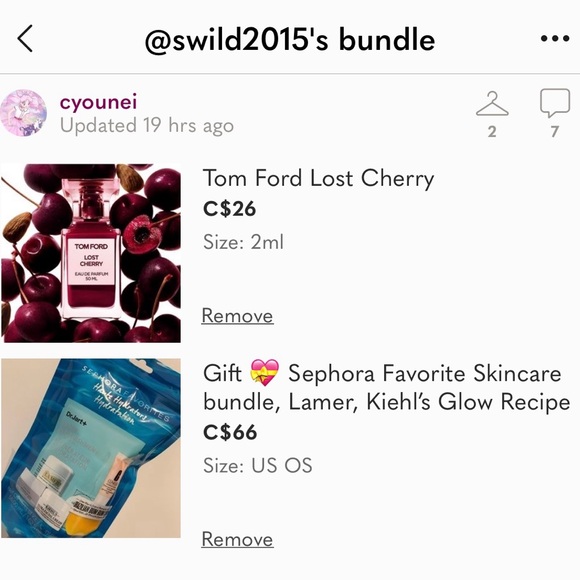The width and height of the screenshot is (580, 580).
Task: Open the three-dot more options menu
Action: pyautogui.click(x=554, y=38)
